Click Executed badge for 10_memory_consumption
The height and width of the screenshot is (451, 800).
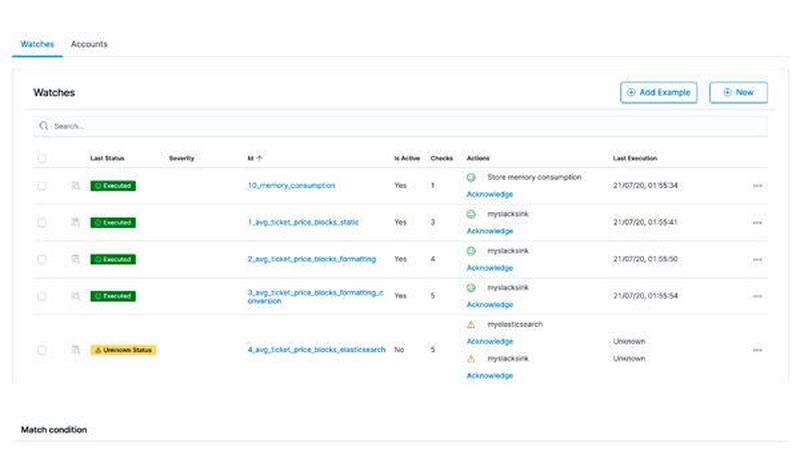coord(113,186)
